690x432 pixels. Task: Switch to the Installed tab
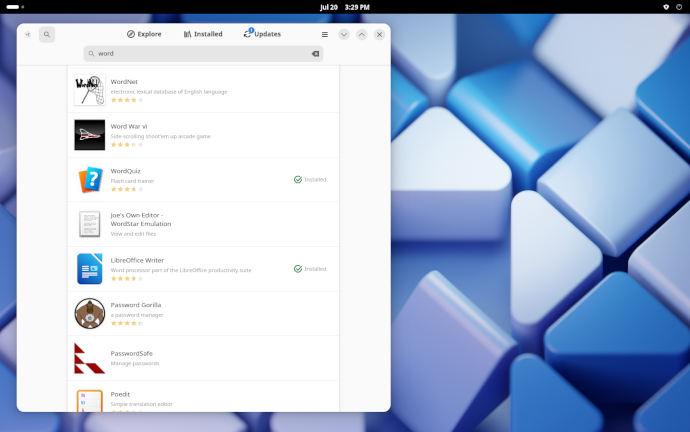click(203, 34)
